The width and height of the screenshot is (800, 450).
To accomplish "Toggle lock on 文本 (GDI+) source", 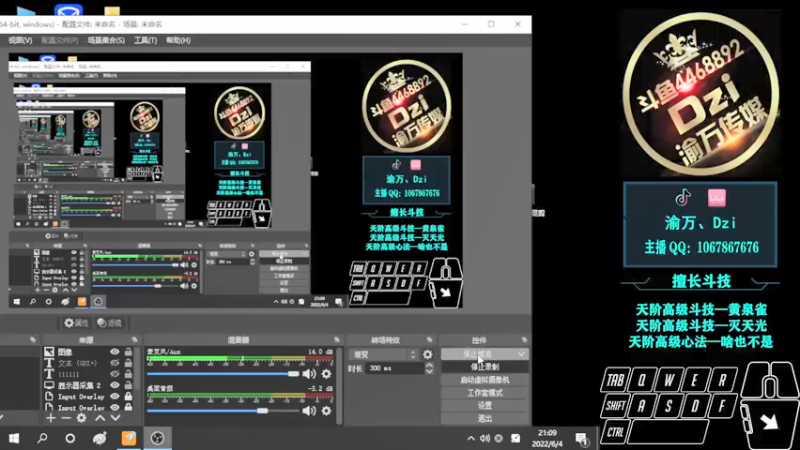I will tap(128, 363).
